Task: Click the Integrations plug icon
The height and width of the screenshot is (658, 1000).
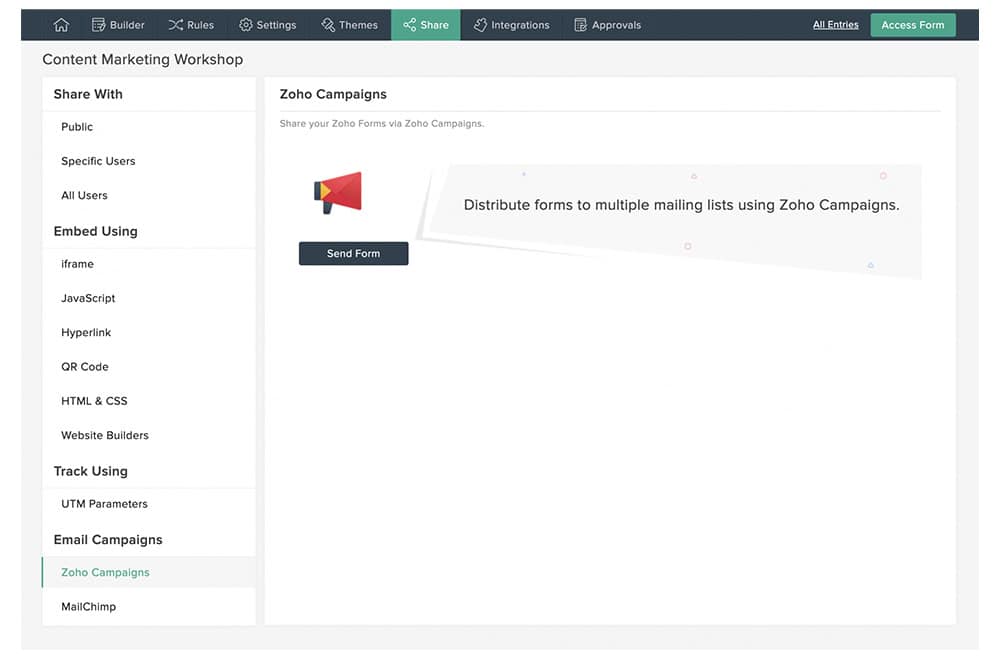Action: click(x=480, y=25)
